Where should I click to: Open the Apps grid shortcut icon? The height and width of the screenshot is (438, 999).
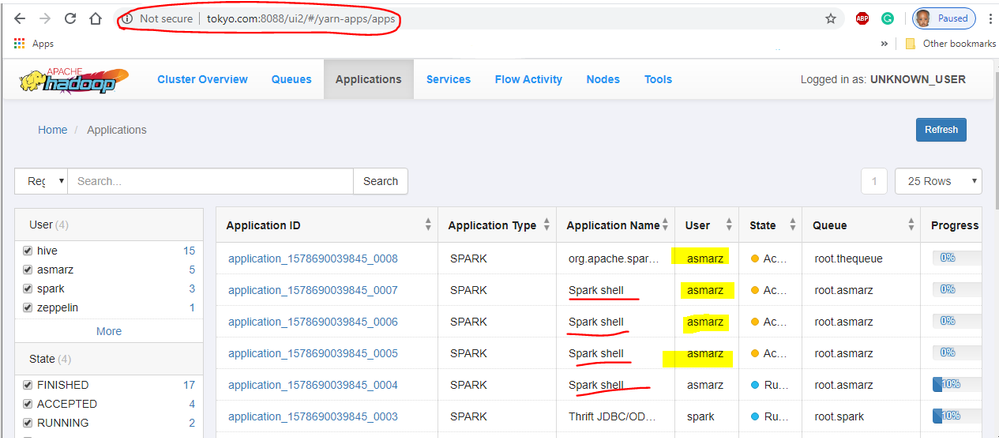point(18,44)
